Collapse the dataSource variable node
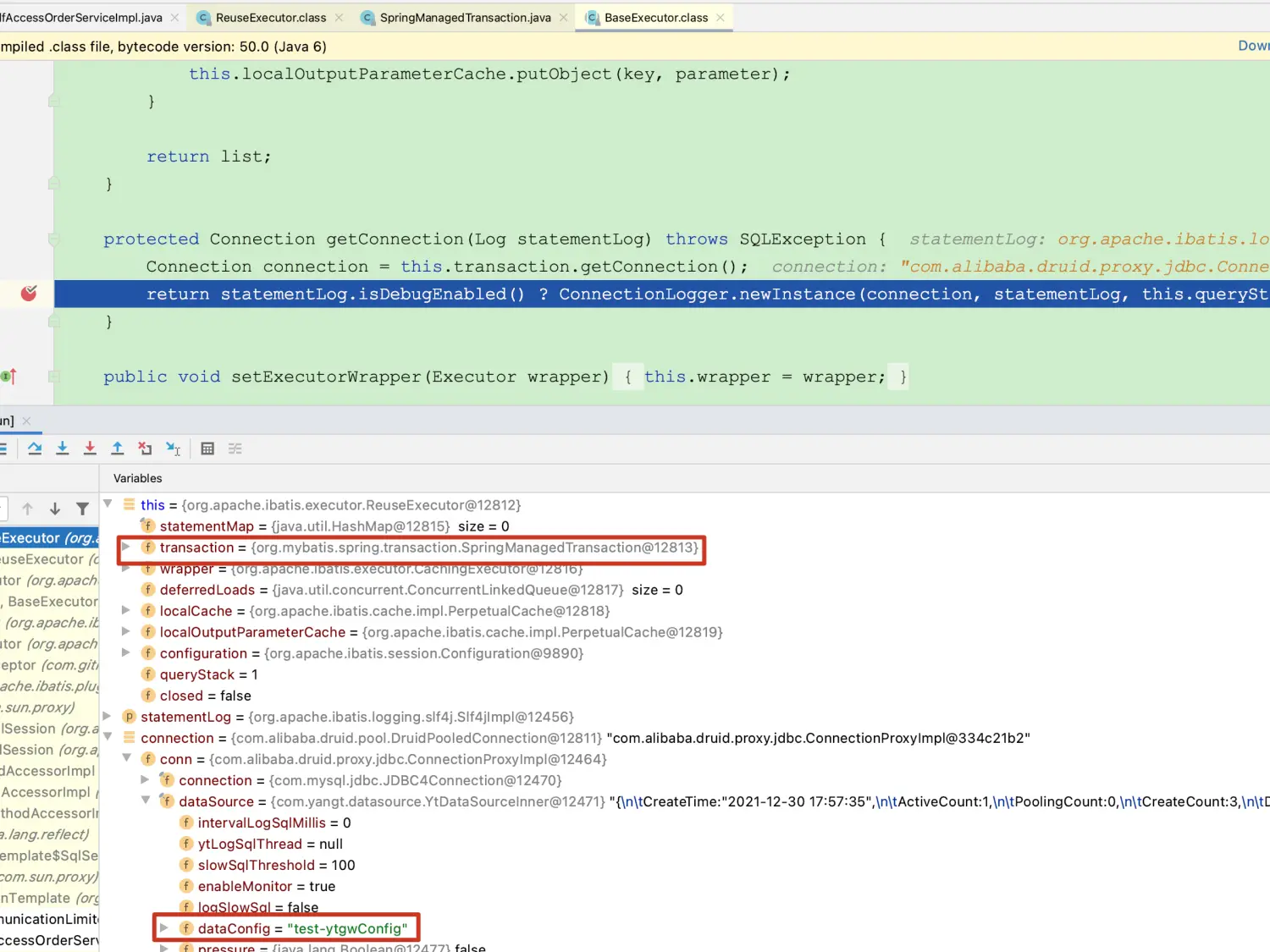This screenshot has width=1270, height=952. pyautogui.click(x=146, y=801)
